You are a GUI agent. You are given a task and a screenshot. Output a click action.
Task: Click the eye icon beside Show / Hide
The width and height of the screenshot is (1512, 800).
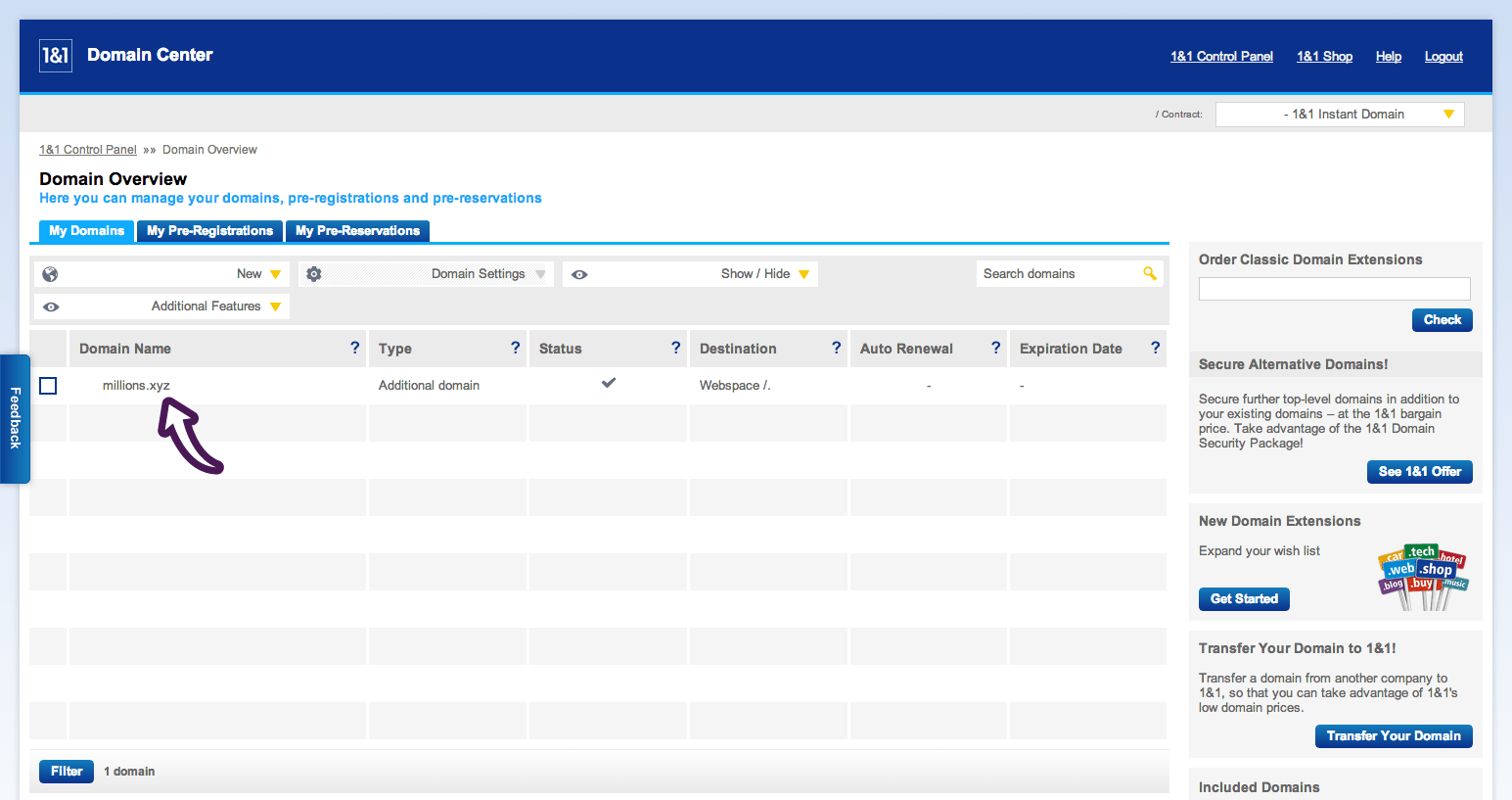579,274
